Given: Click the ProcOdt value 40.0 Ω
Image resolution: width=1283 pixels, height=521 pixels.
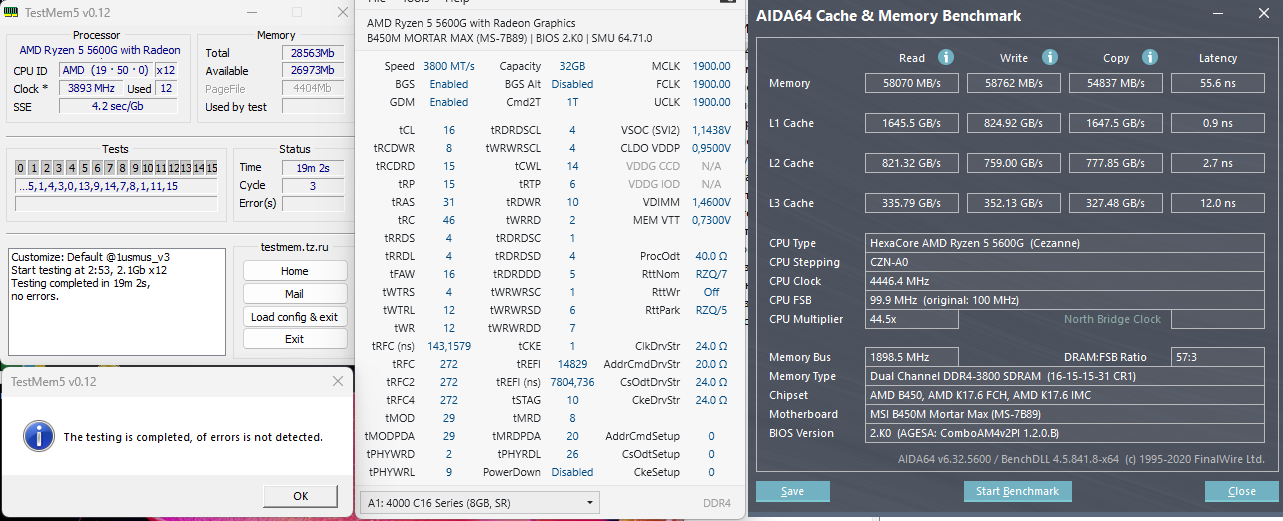Looking at the screenshot, I should coord(711,256).
